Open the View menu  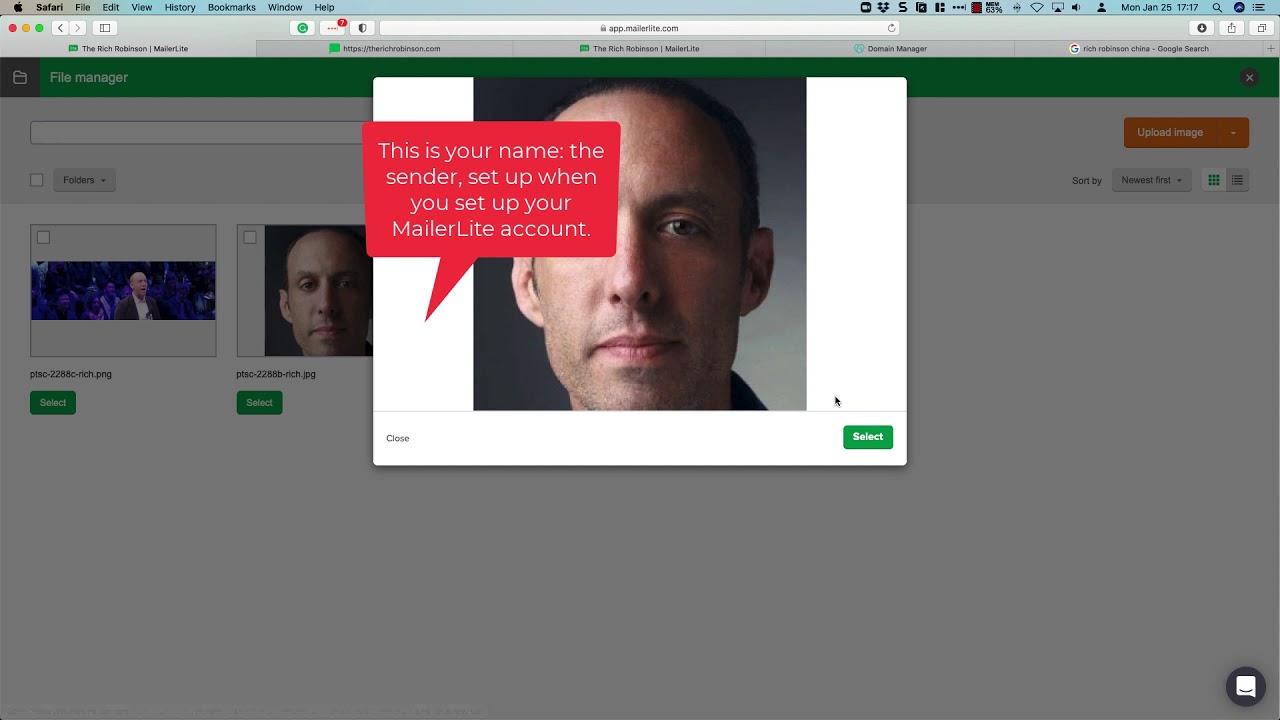[x=142, y=7]
